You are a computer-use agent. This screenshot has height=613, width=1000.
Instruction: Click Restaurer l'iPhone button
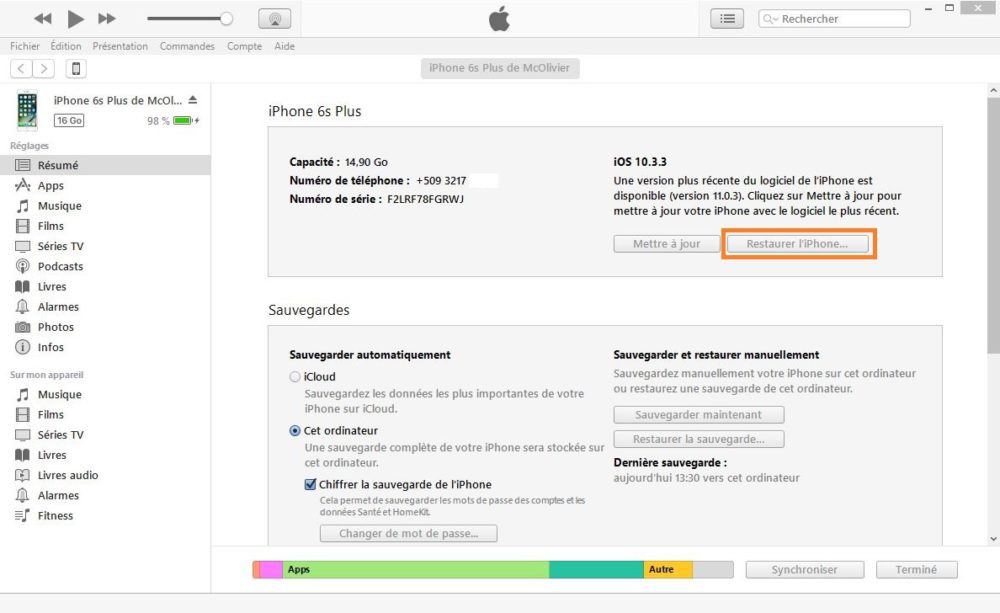tap(797, 243)
